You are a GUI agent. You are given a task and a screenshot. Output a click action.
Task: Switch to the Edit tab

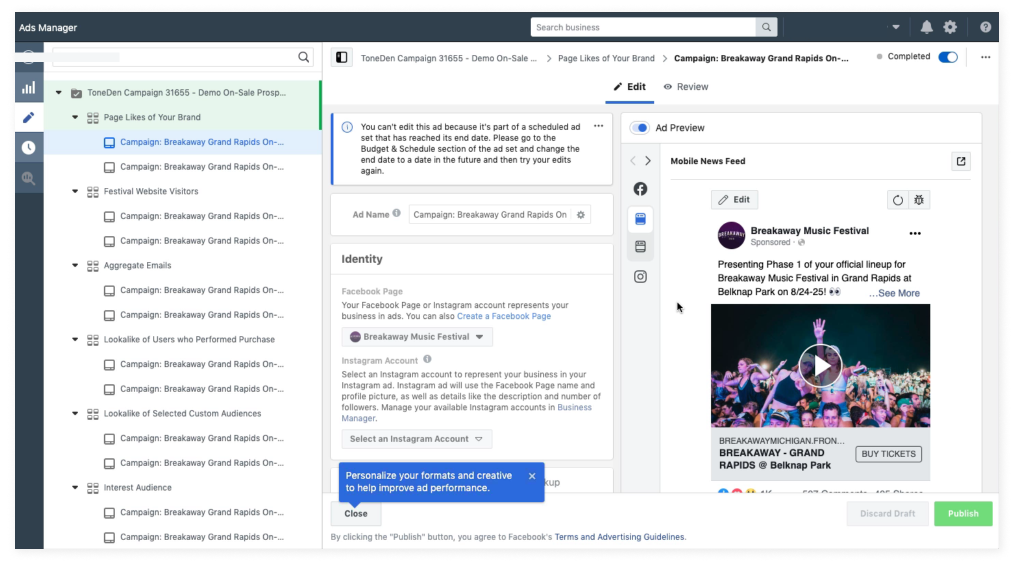(629, 87)
